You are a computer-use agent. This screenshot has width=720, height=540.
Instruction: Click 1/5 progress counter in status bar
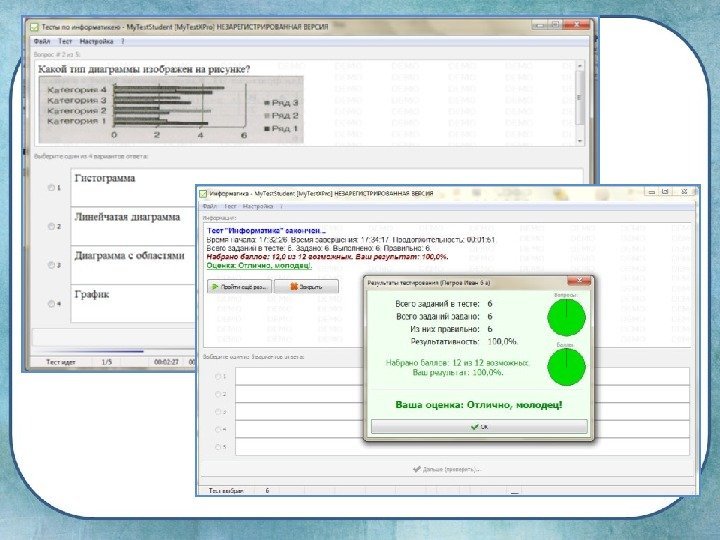[x=107, y=362]
